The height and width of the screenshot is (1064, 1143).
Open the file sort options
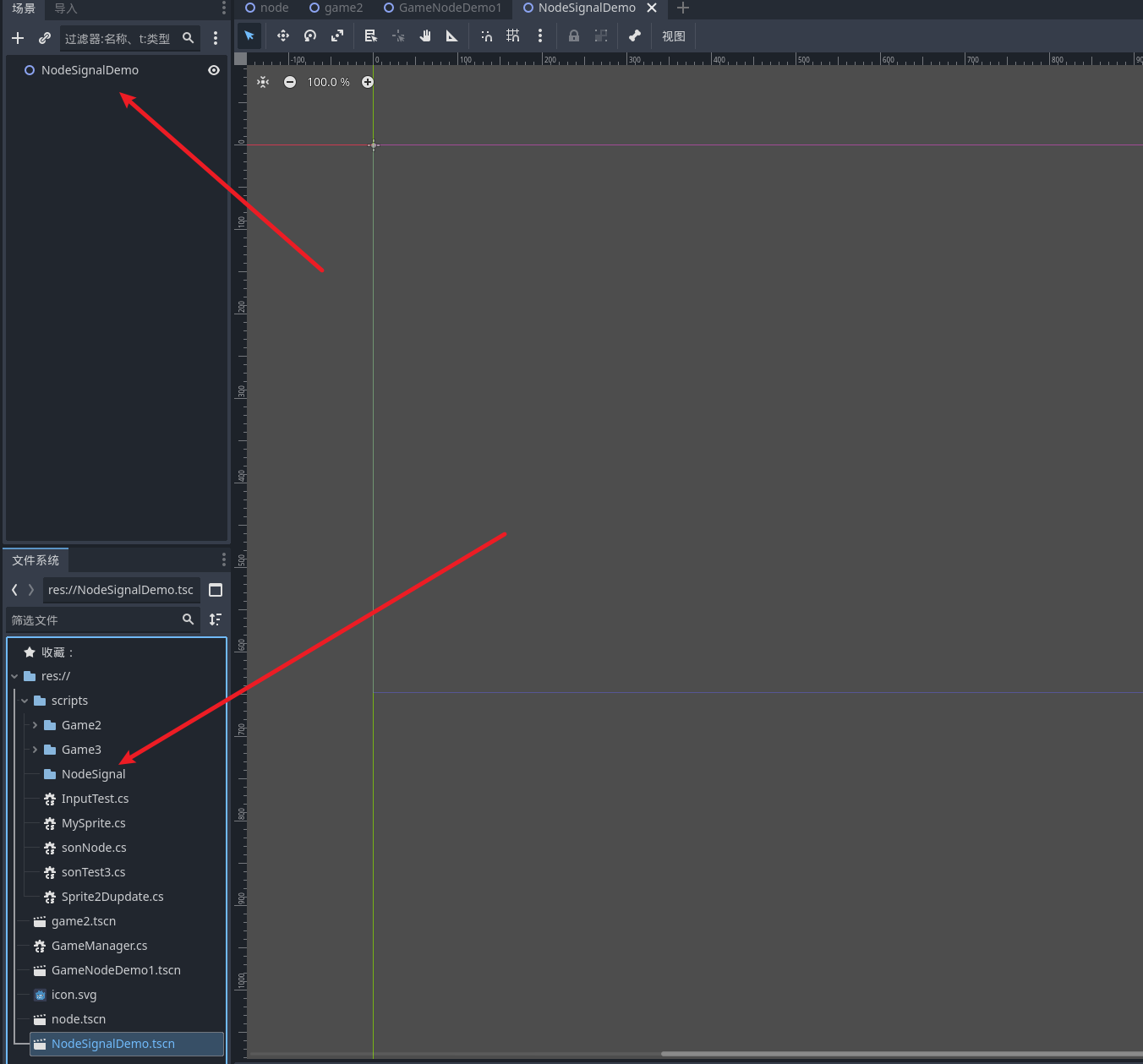click(x=216, y=619)
